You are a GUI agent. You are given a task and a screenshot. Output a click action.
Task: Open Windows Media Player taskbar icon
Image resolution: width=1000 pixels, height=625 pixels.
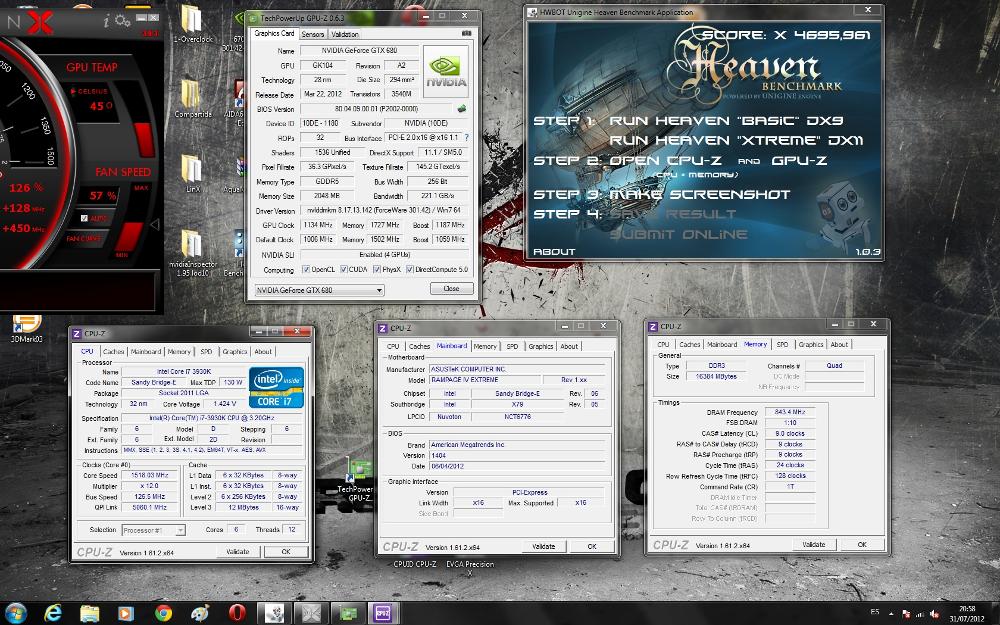(126, 614)
